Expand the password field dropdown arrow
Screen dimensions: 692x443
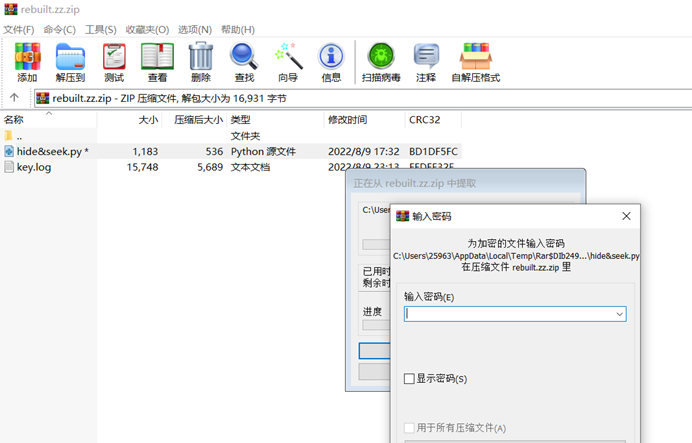(x=619, y=314)
